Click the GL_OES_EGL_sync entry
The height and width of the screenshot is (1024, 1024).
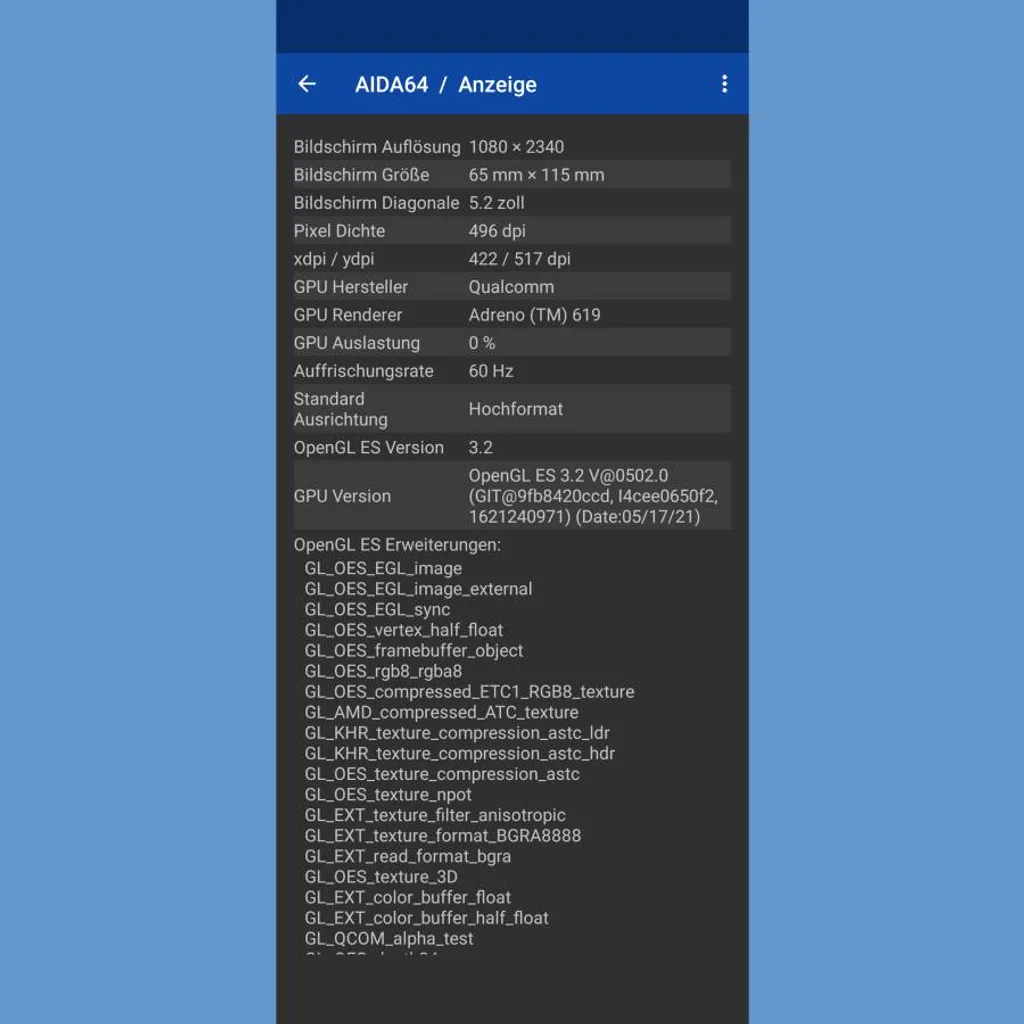[377, 610]
